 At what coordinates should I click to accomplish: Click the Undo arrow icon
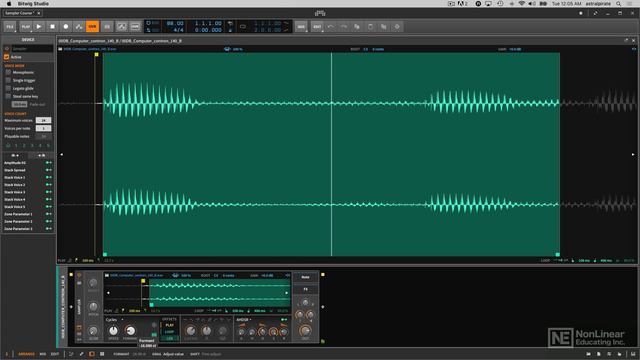(331, 27)
